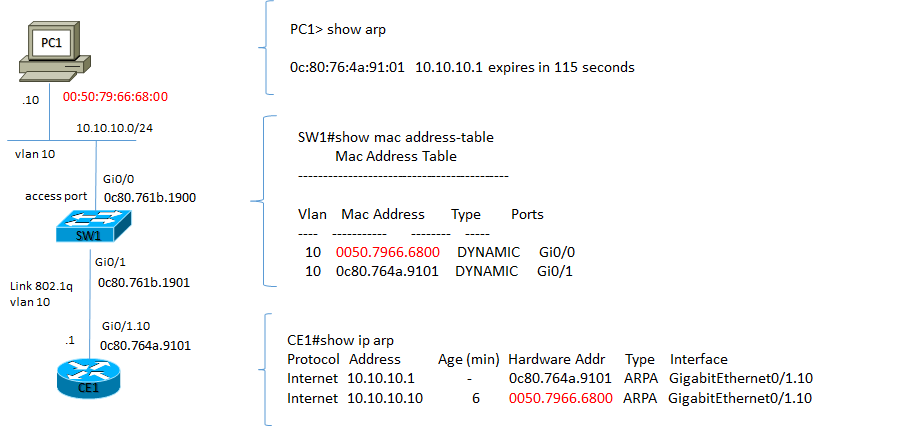Click the 'Link 802.1q' label

click(x=42, y=287)
